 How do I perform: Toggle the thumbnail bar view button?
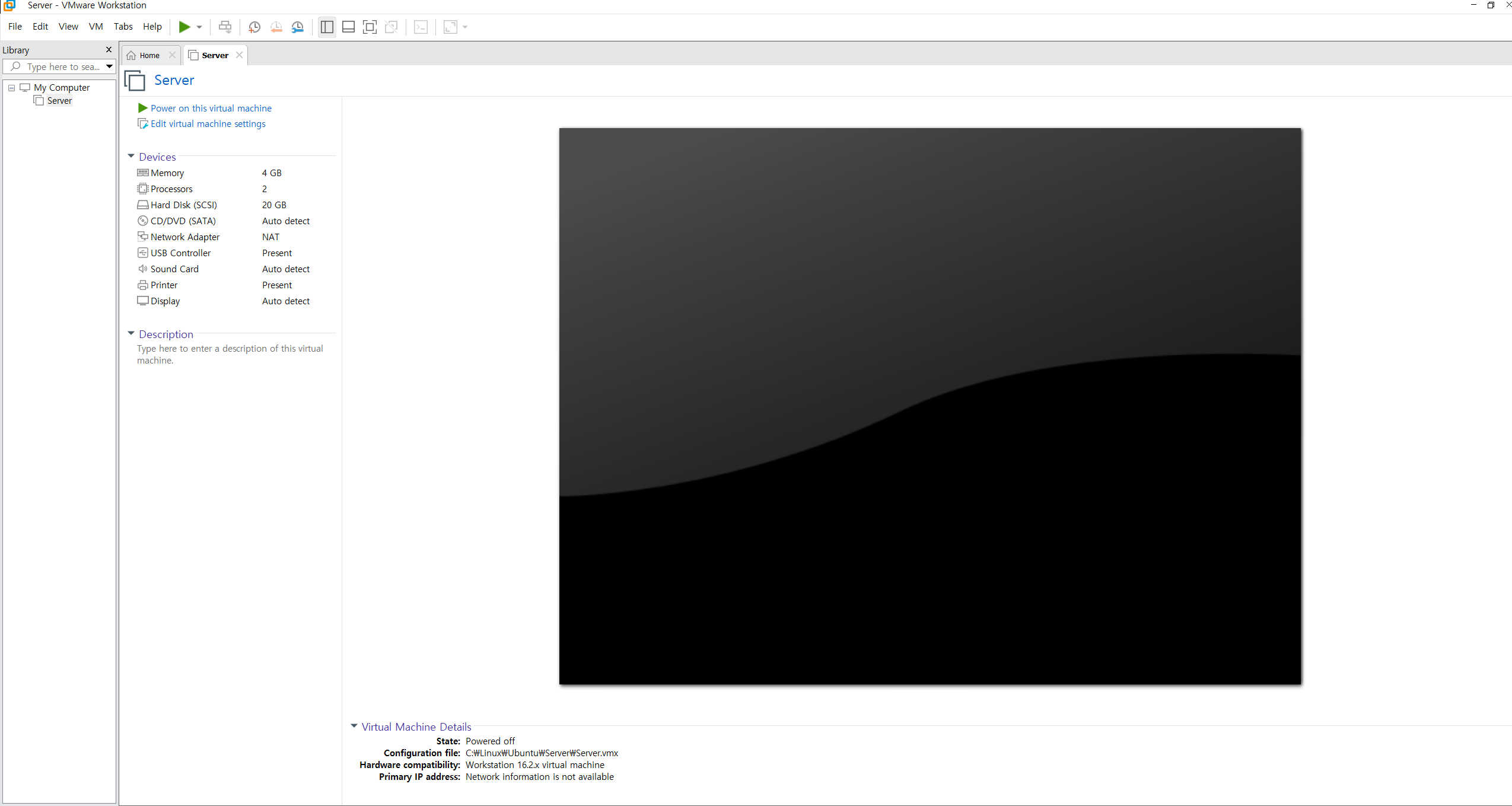point(349,27)
